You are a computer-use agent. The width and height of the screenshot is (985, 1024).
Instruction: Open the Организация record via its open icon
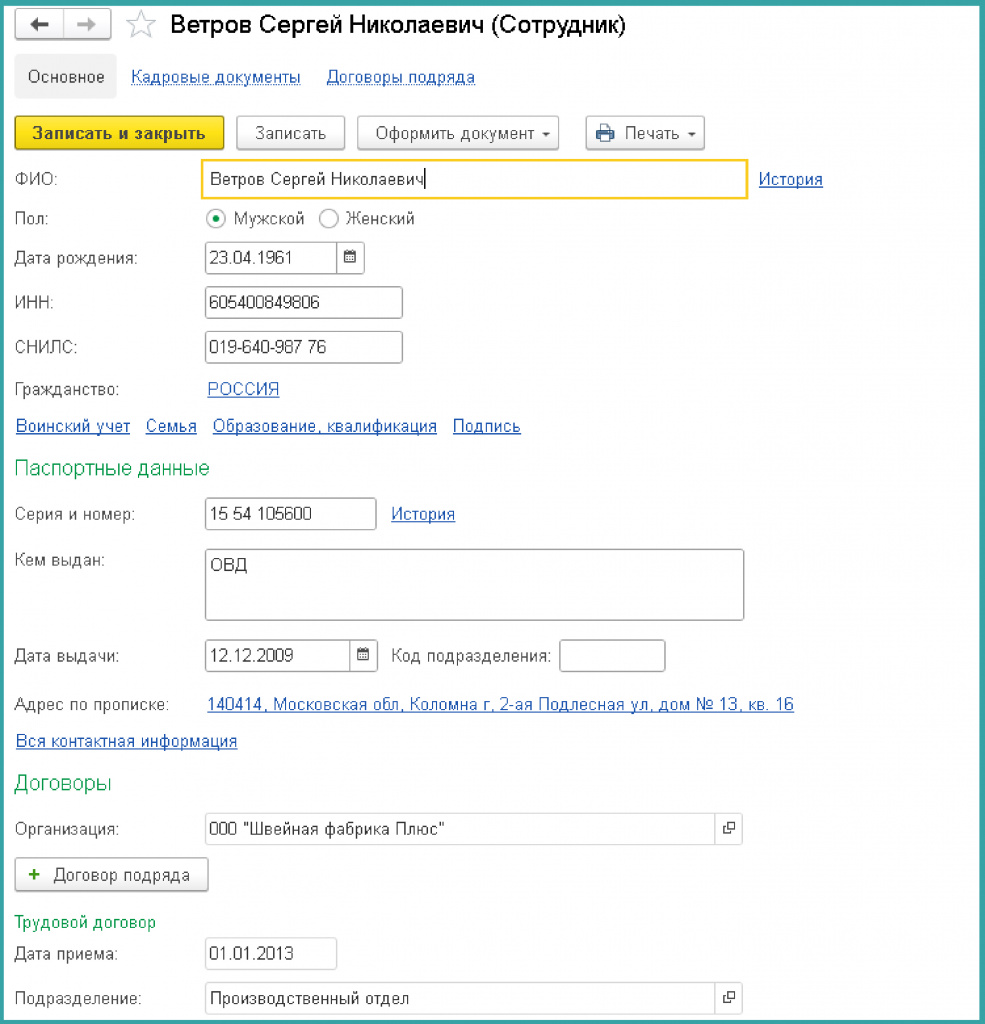(x=728, y=828)
